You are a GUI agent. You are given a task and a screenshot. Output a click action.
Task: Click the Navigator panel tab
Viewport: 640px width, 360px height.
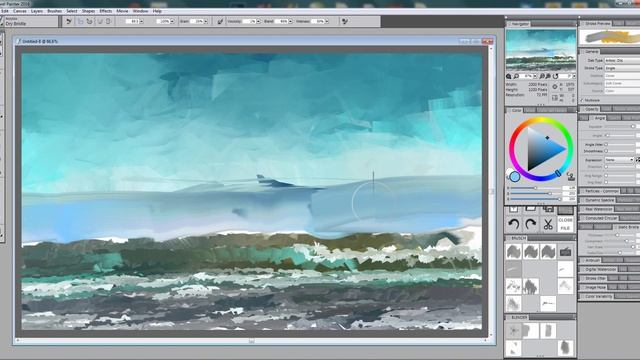point(520,24)
